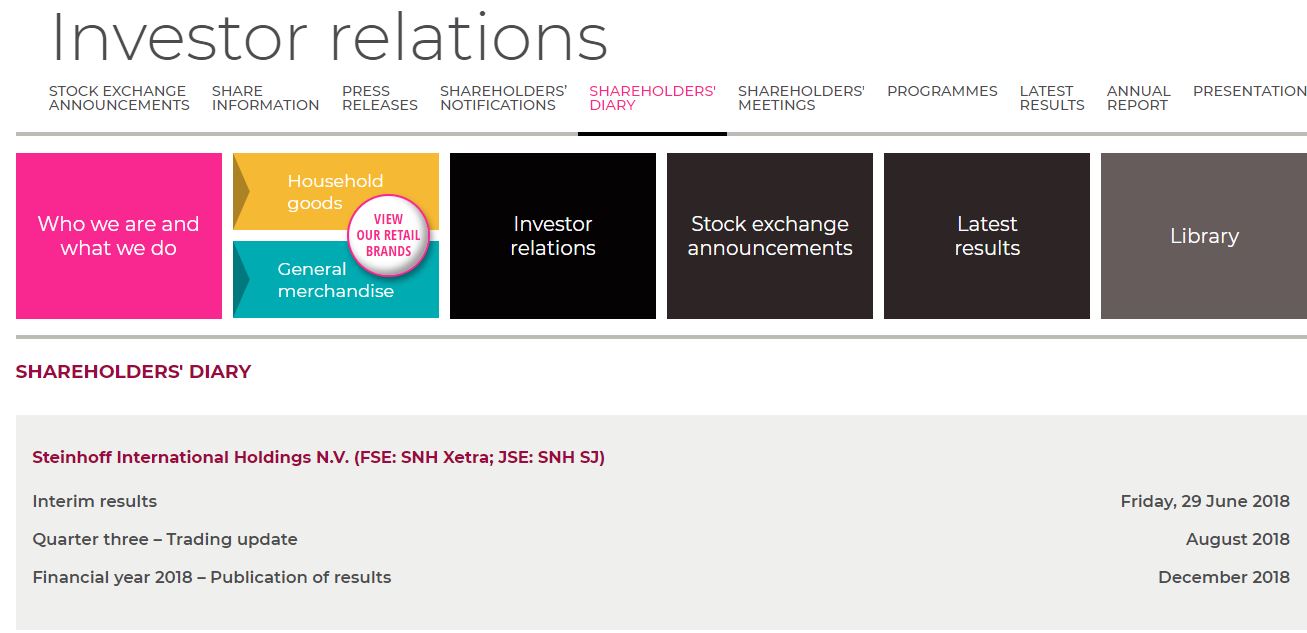Open the 'Stock exchange announcements' tile
Viewport: 1307px width, 633px height.
tap(769, 235)
